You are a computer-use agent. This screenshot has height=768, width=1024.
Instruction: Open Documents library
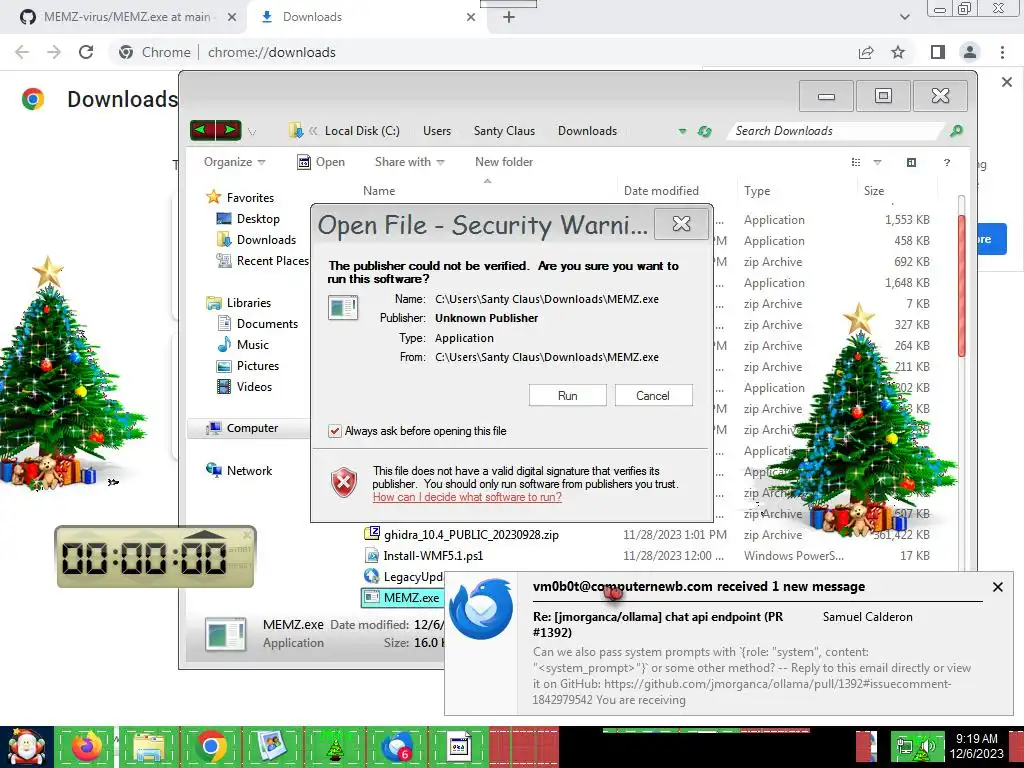pyautogui.click(x=257, y=323)
